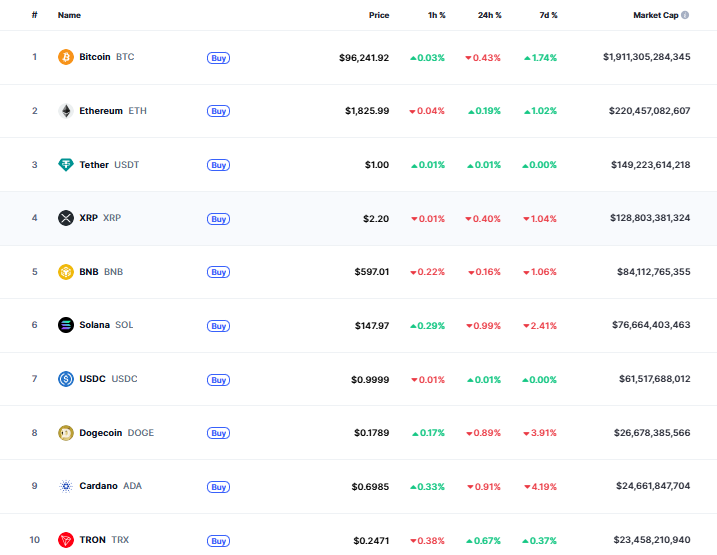Click market cap $84,112,765,355

tap(654, 272)
